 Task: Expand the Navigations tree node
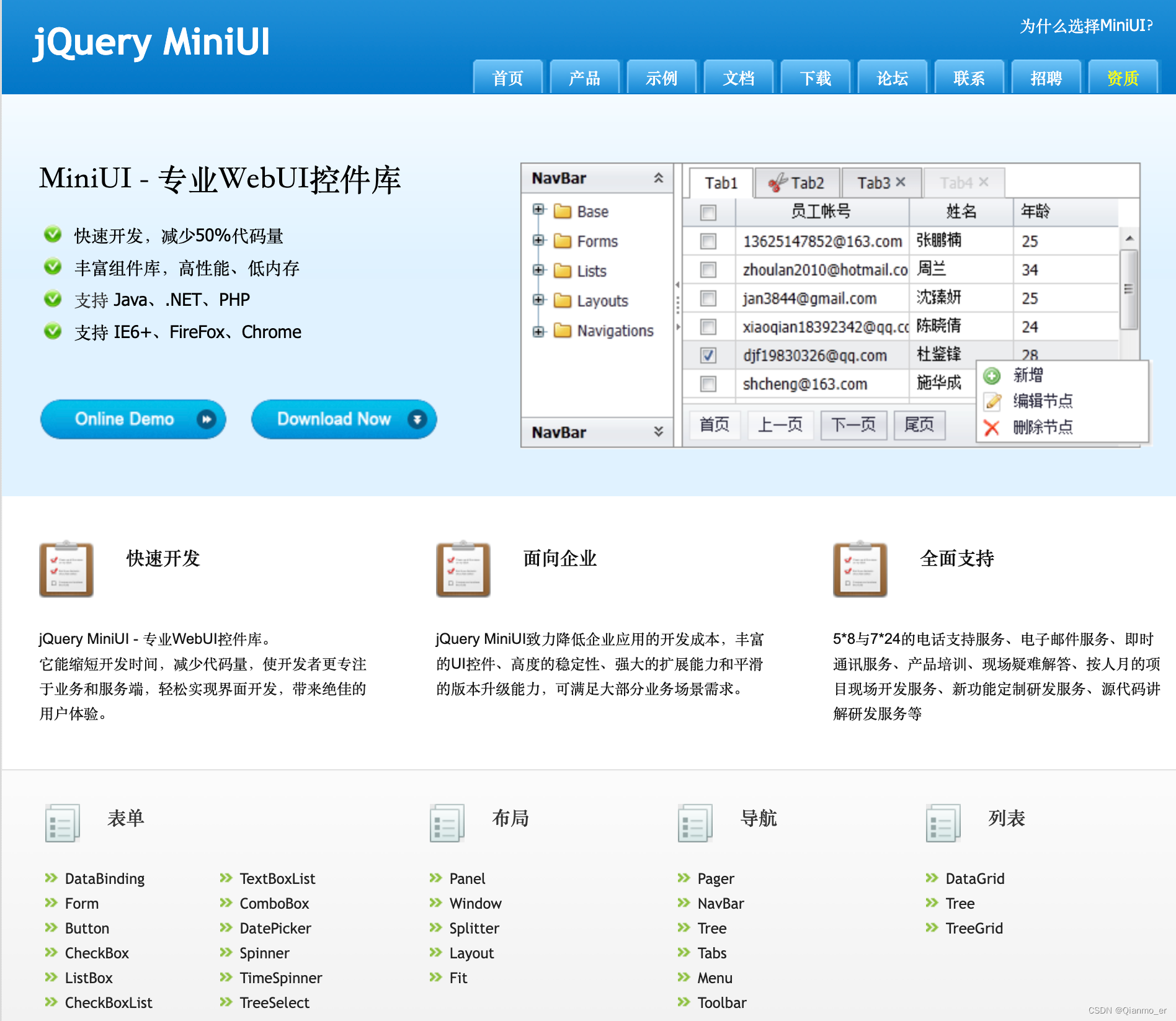538,331
